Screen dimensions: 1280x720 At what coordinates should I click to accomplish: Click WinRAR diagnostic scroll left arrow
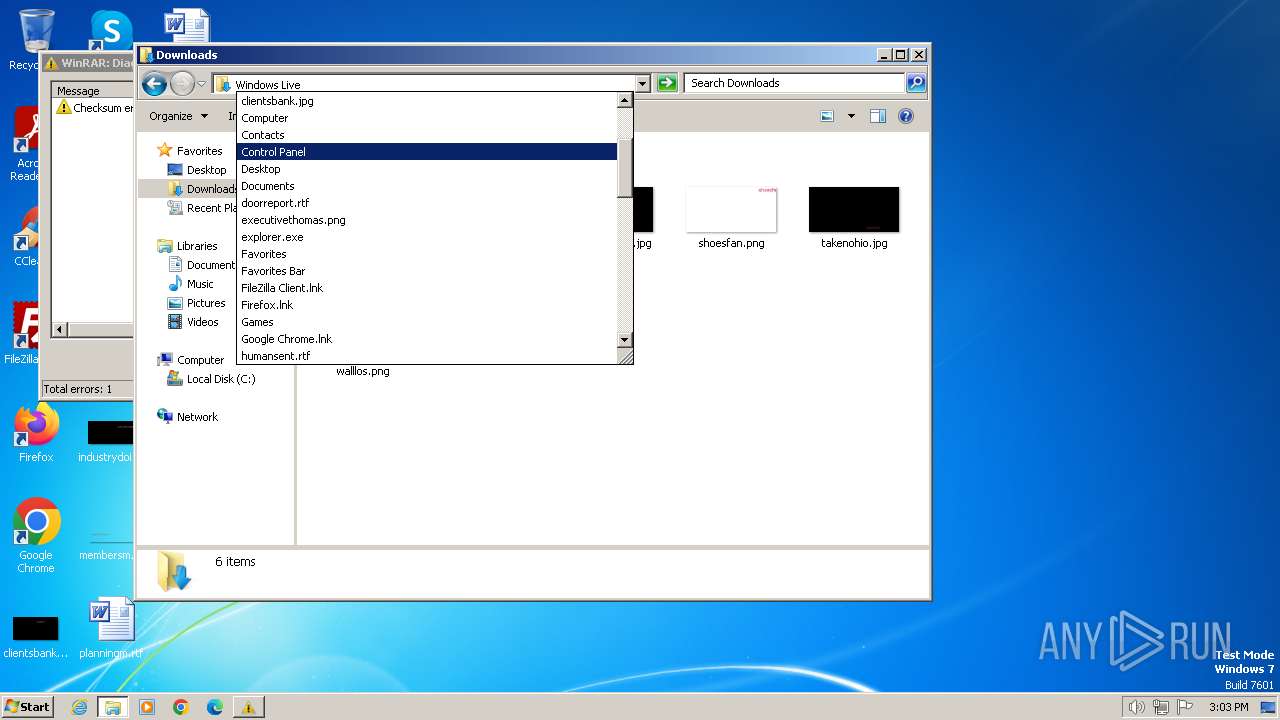60,330
